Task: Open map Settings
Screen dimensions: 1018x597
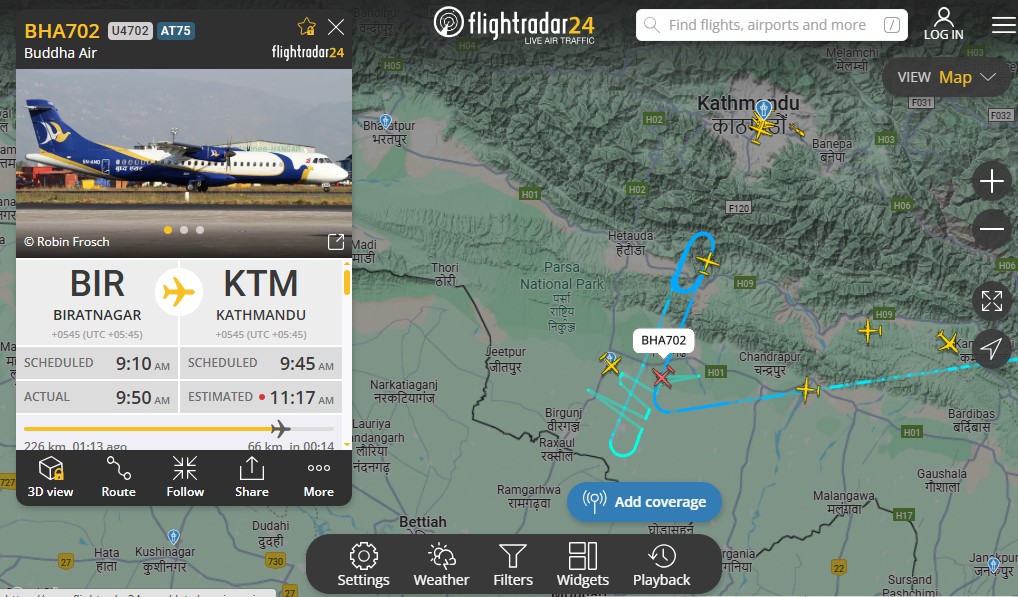Action: [x=364, y=565]
